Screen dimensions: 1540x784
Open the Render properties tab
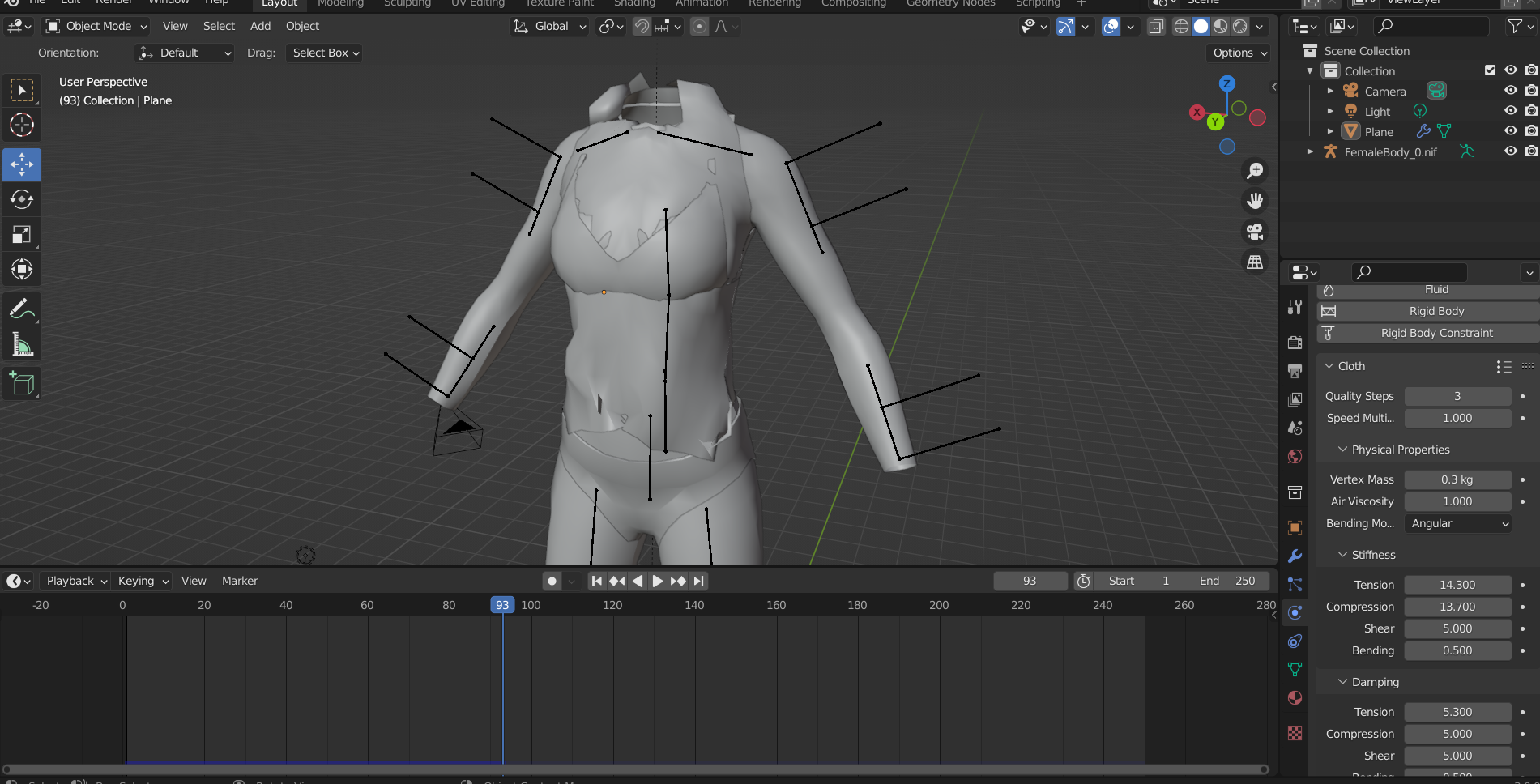1295,343
